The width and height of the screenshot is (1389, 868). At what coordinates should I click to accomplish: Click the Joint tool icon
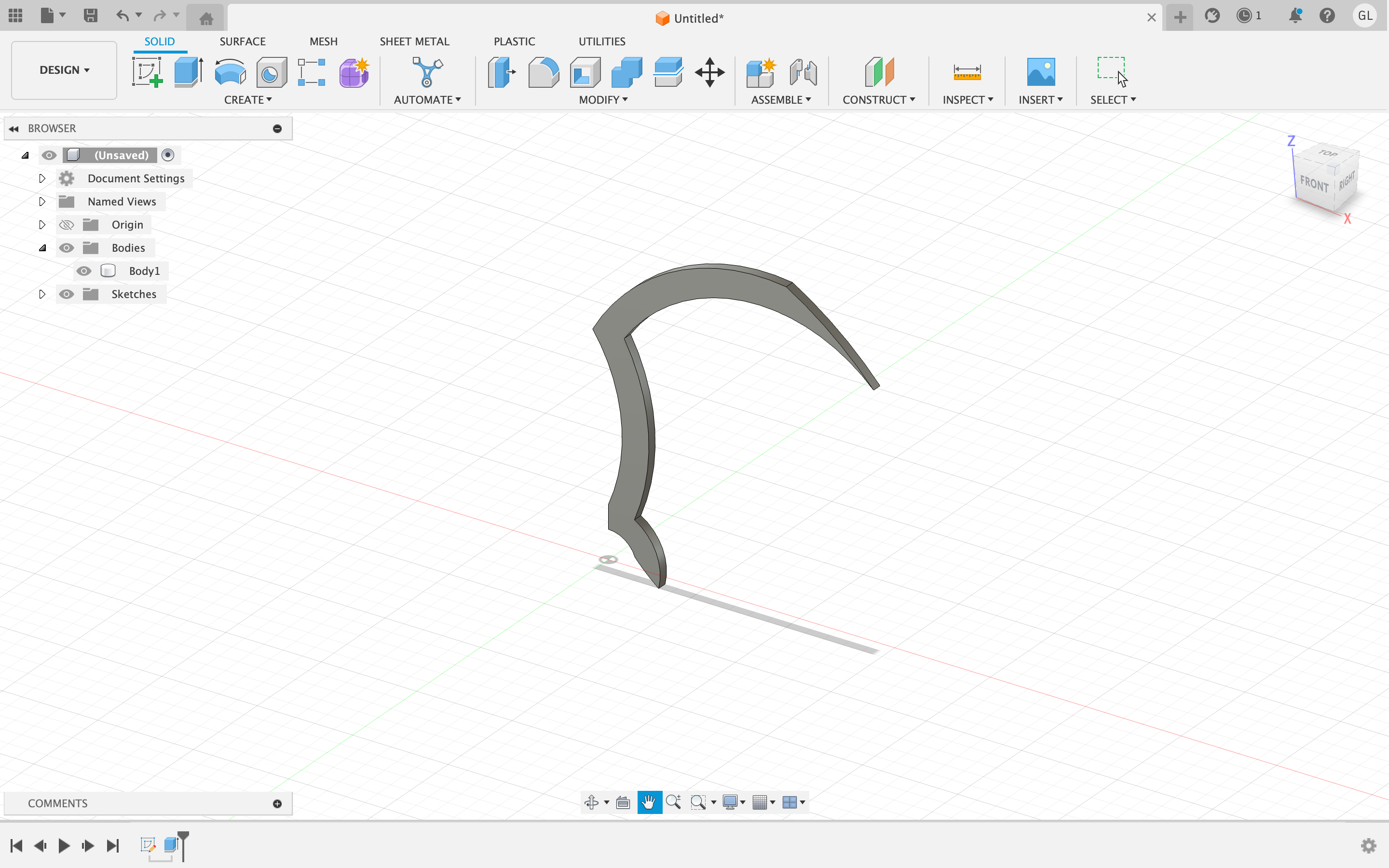tap(803, 72)
